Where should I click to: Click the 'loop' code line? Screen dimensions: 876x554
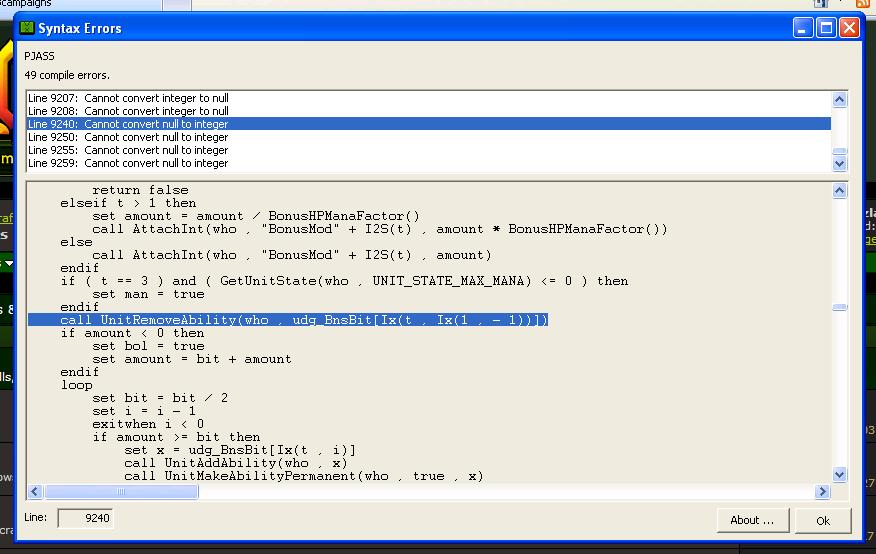tap(77, 385)
